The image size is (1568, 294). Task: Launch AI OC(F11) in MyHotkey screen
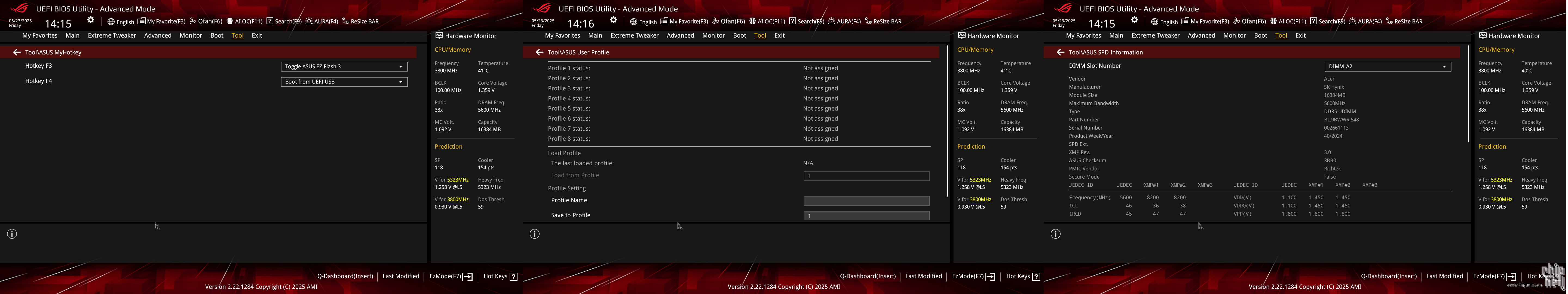(244, 21)
